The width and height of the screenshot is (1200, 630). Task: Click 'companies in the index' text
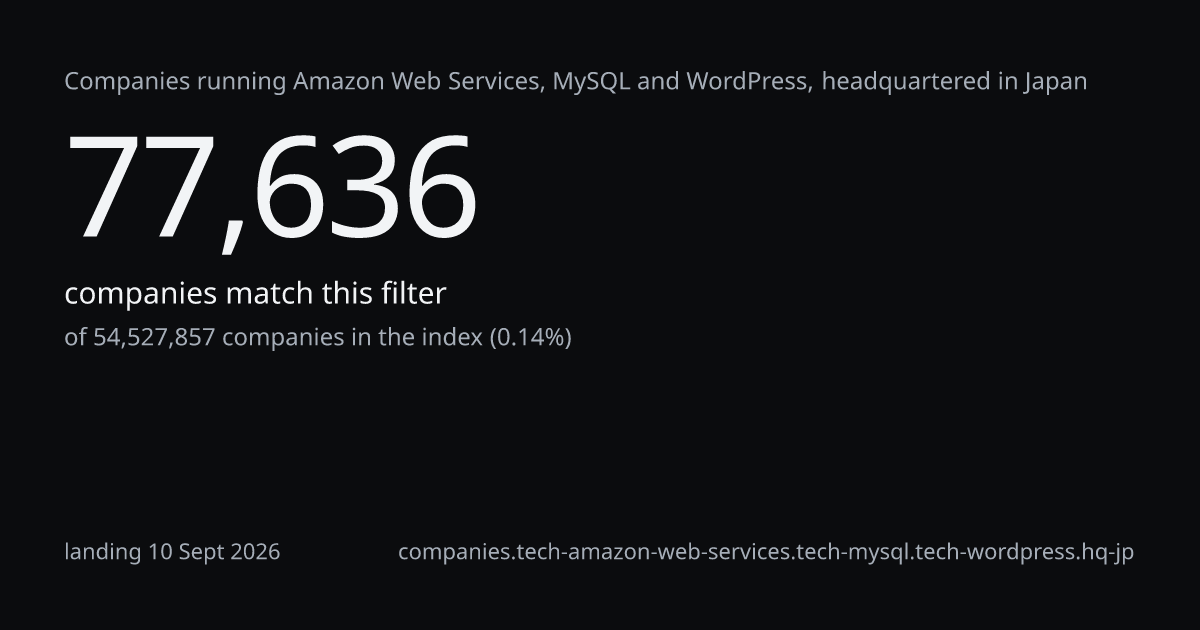(x=352, y=338)
